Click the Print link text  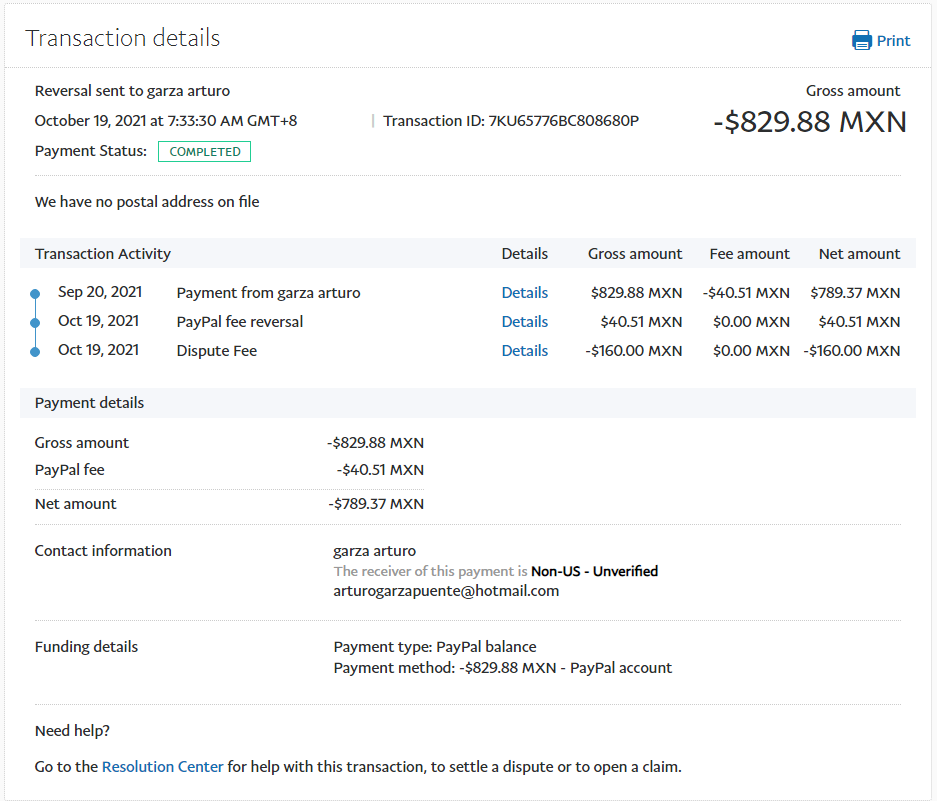pyautogui.click(x=893, y=41)
